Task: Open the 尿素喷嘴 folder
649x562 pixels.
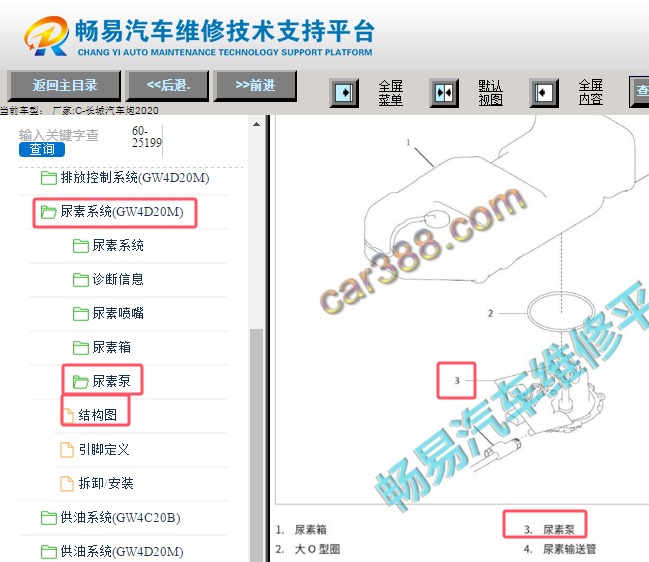Action: tap(118, 314)
